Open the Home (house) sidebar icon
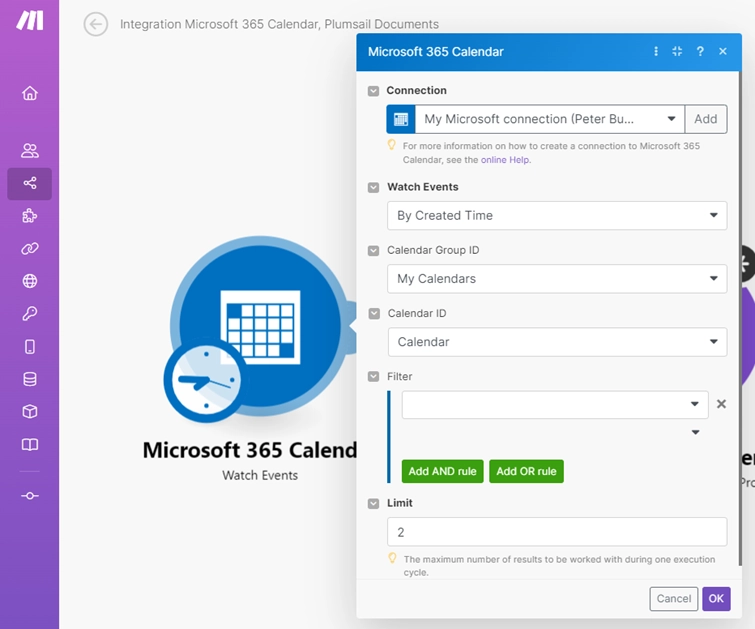Viewport: 755px width, 629px height. [x=30, y=93]
